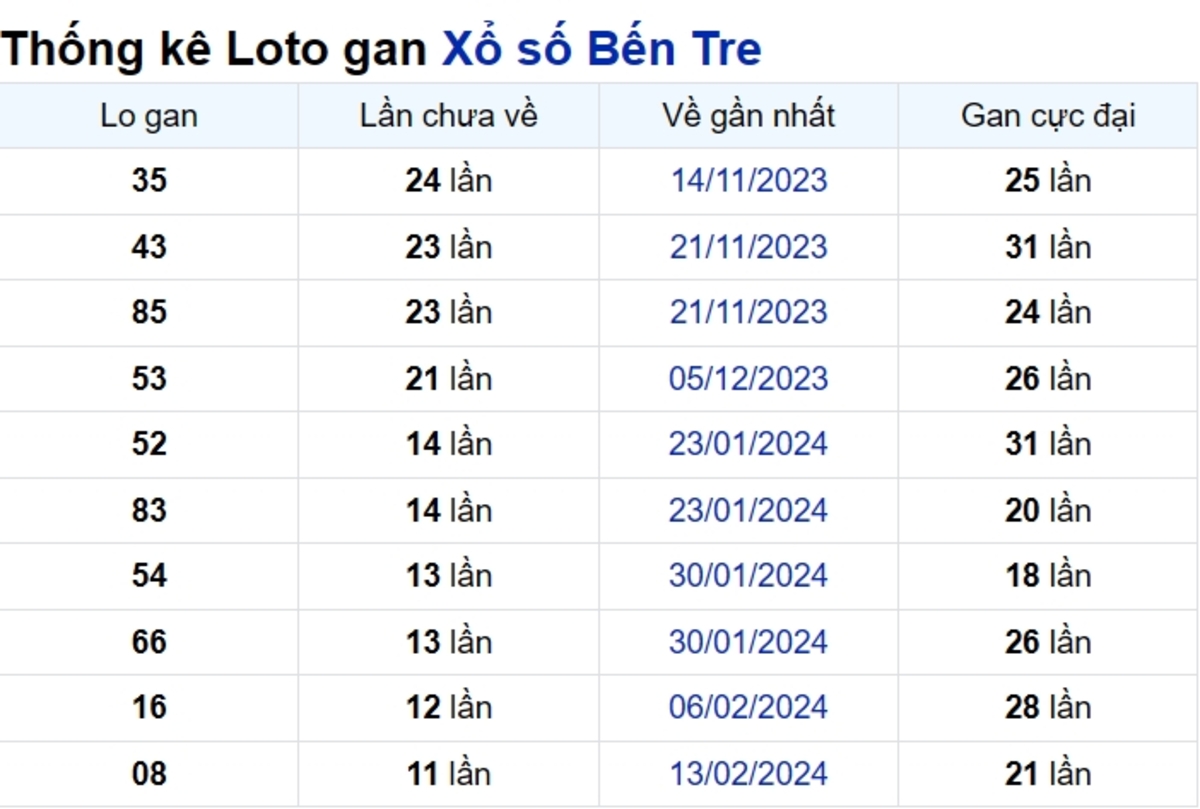Open the 21/11/2023 date for number 43
Screen dimensions: 1200x809
click(749, 247)
